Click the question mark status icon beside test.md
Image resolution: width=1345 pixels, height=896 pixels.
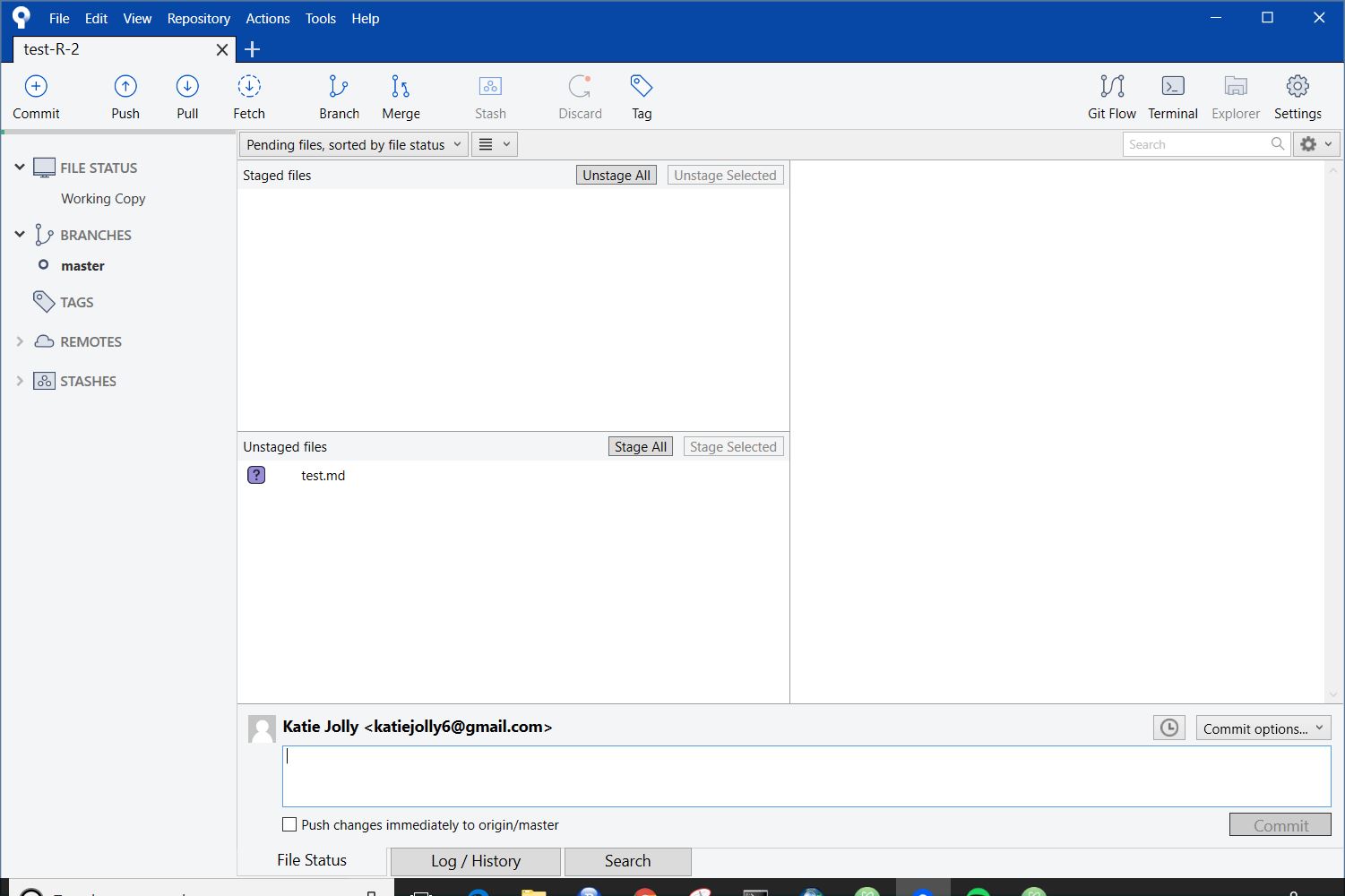(x=256, y=475)
